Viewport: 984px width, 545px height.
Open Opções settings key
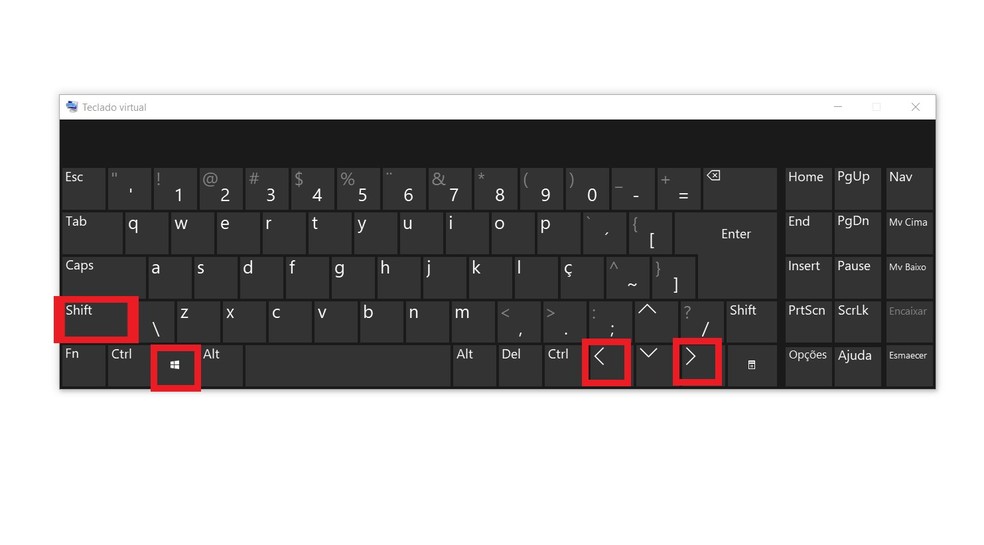point(808,365)
